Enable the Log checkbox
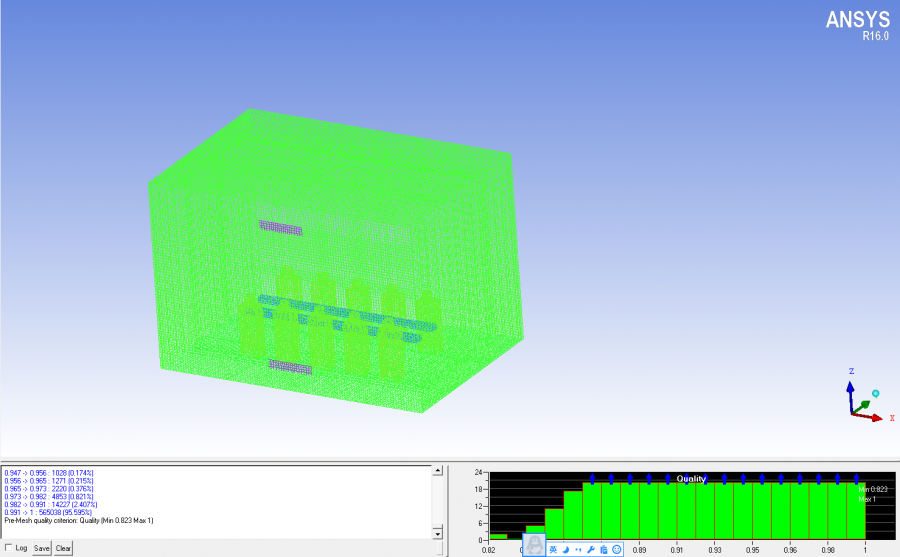This screenshot has width=900, height=557. click(x=8, y=548)
